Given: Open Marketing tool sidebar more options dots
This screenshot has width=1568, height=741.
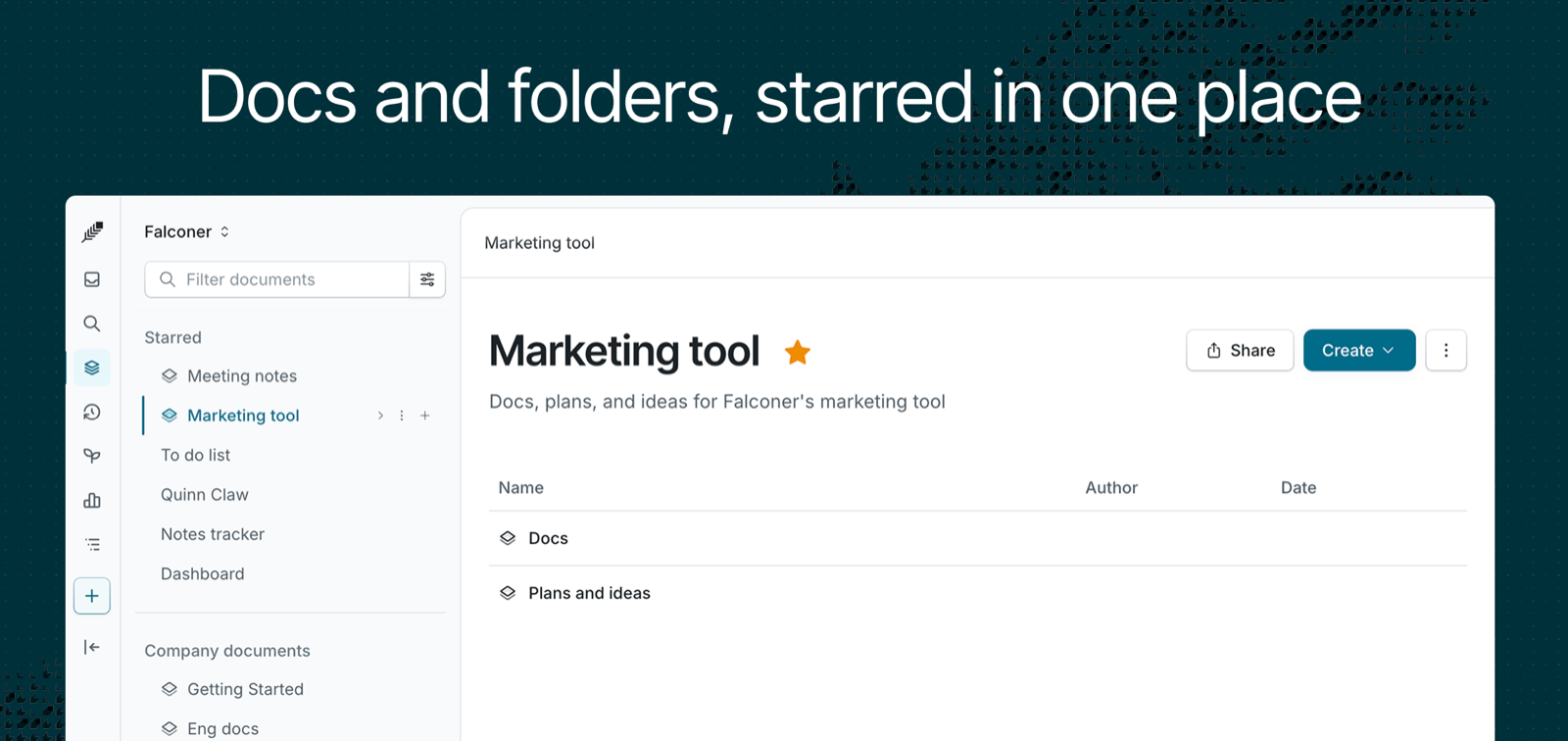Looking at the screenshot, I should click(402, 416).
